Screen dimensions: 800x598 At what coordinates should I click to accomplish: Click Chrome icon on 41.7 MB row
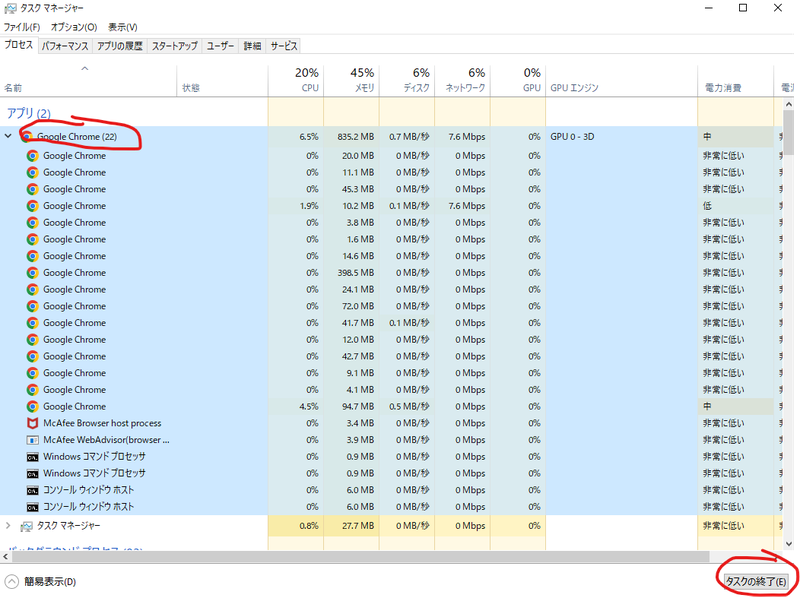pyautogui.click(x=33, y=323)
